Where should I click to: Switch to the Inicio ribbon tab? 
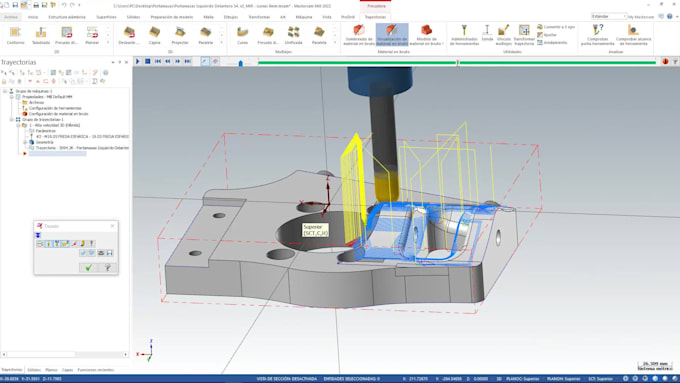33,17
